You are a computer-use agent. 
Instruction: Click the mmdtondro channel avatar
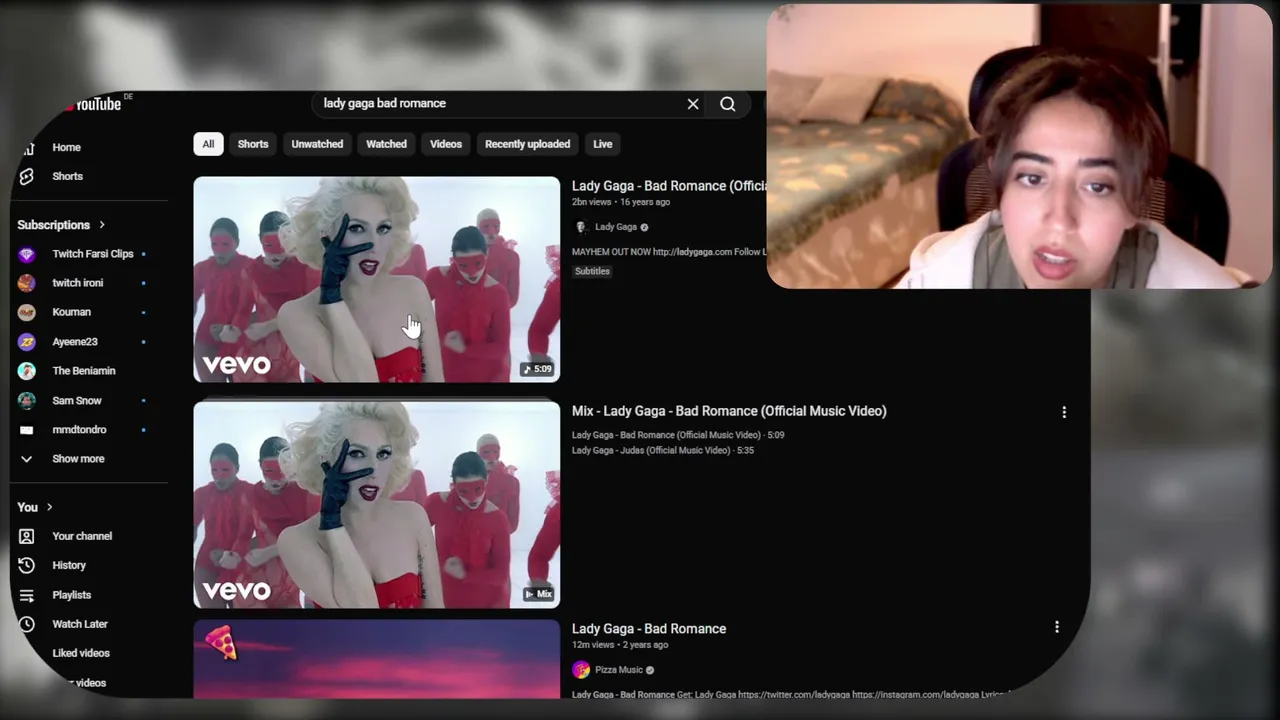tap(27, 430)
